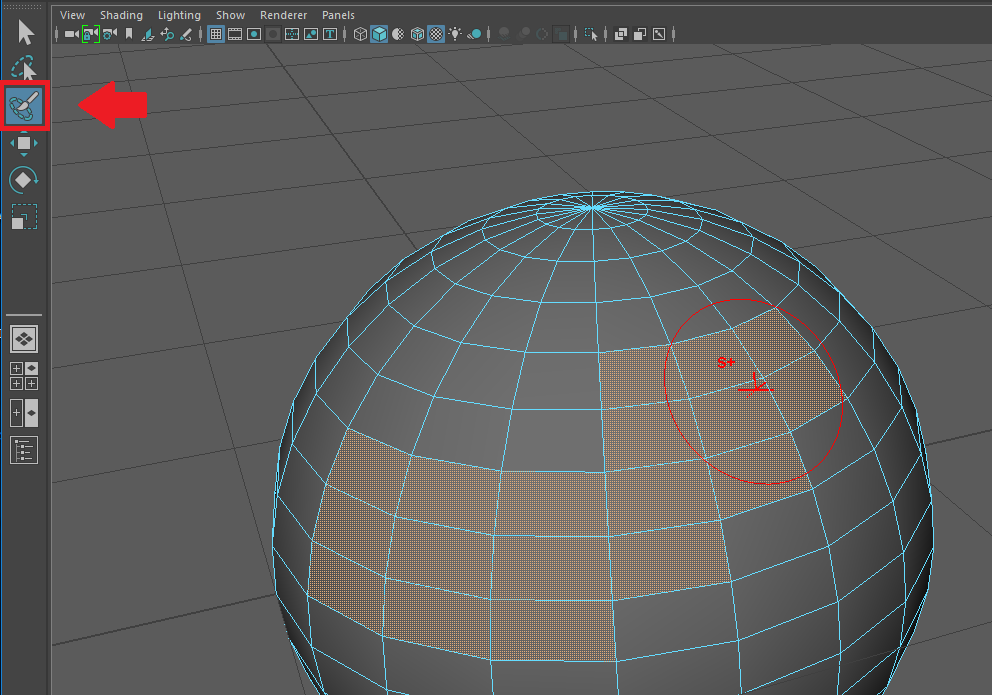Pick the Scale tool
Viewport: 992px width, 695px height.
coord(24,216)
